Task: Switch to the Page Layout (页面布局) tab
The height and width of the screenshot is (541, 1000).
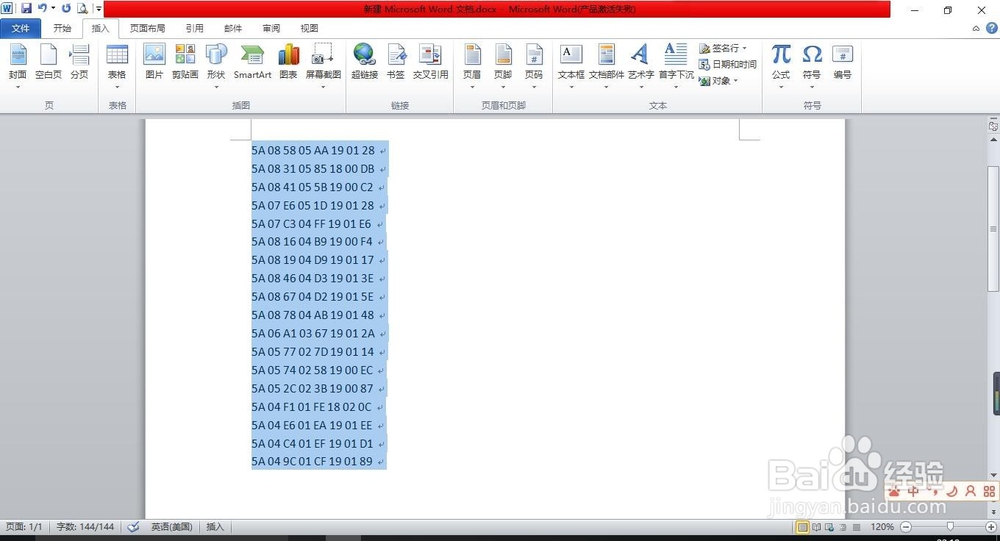Action: 147,28
